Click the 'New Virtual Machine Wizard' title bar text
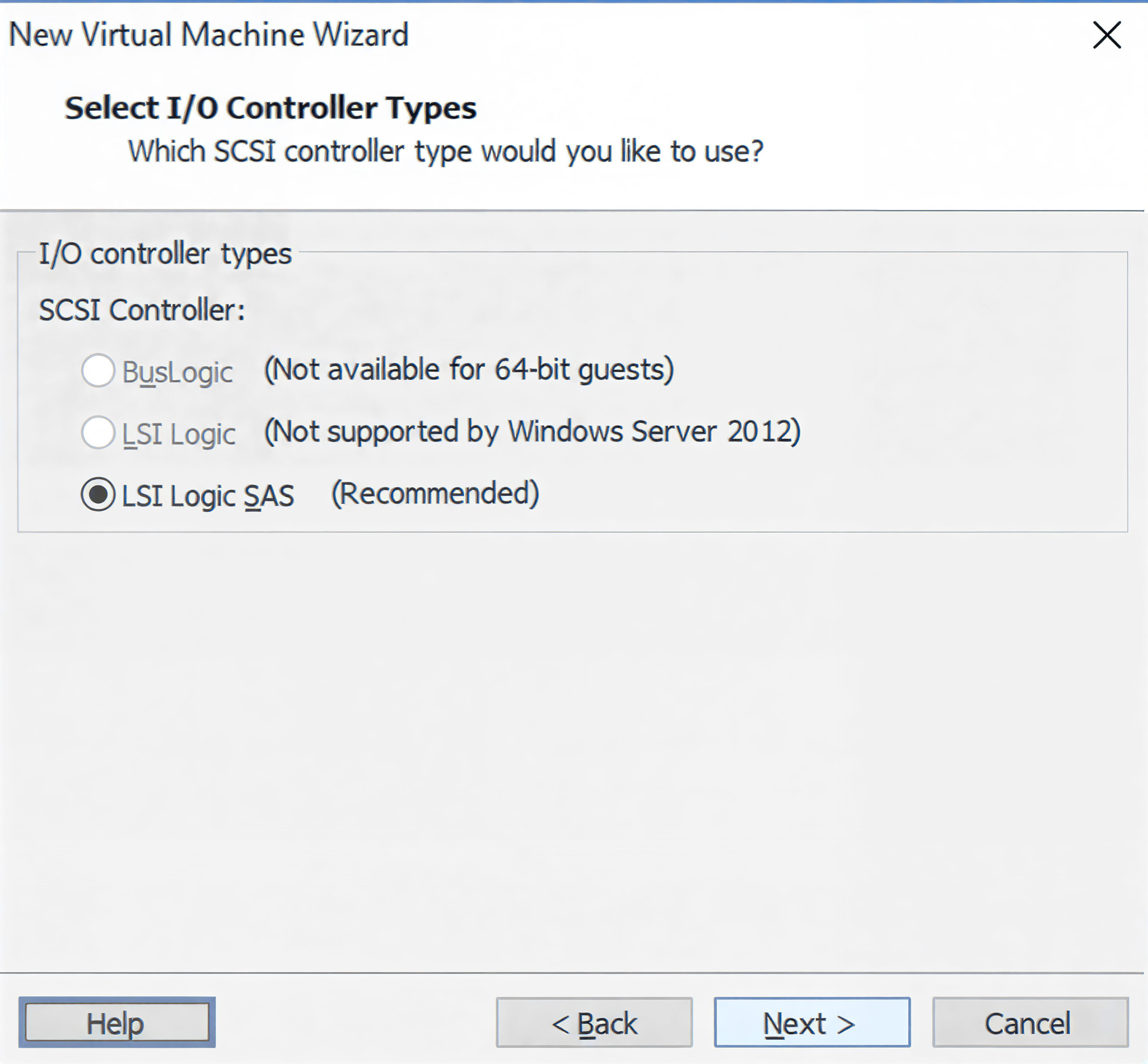 tap(208, 35)
